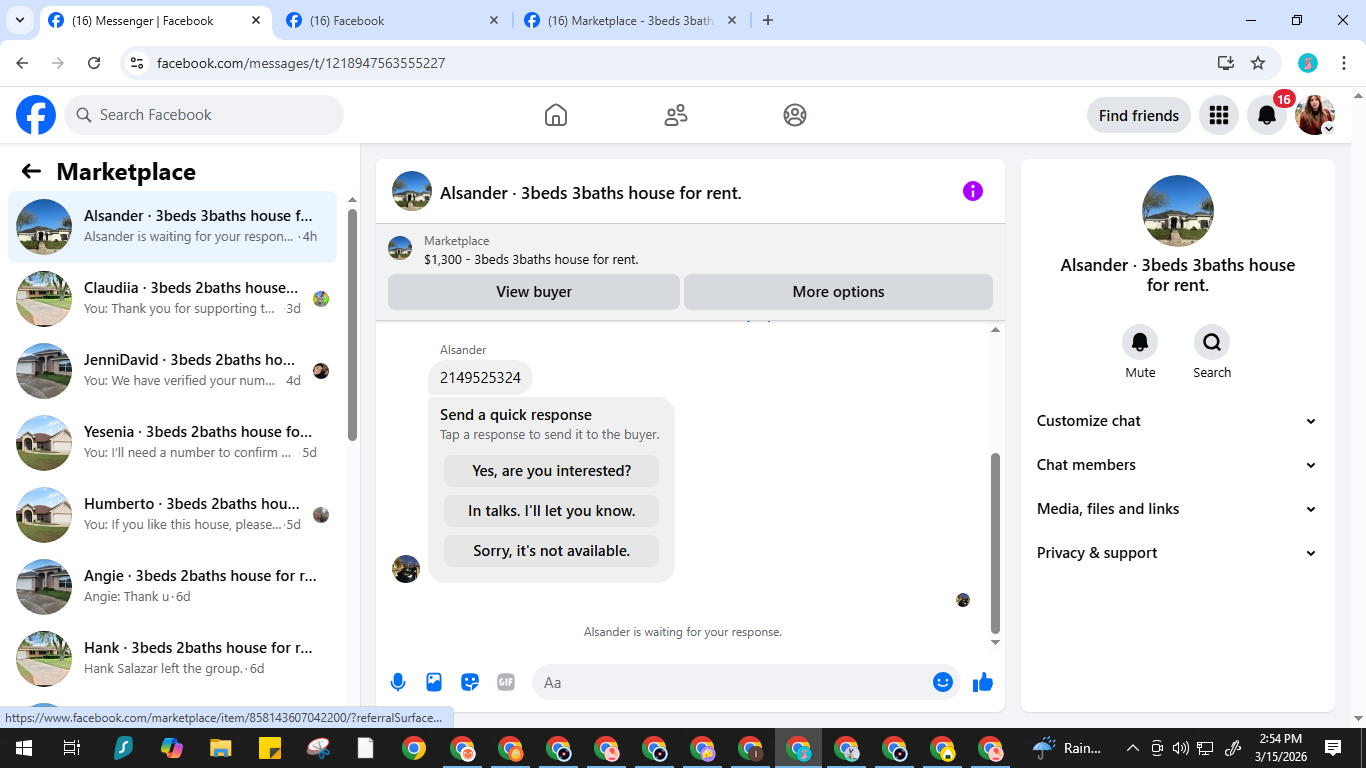This screenshot has height=768, width=1366.
Task: Click the Find friends button
Action: click(1139, 115)
